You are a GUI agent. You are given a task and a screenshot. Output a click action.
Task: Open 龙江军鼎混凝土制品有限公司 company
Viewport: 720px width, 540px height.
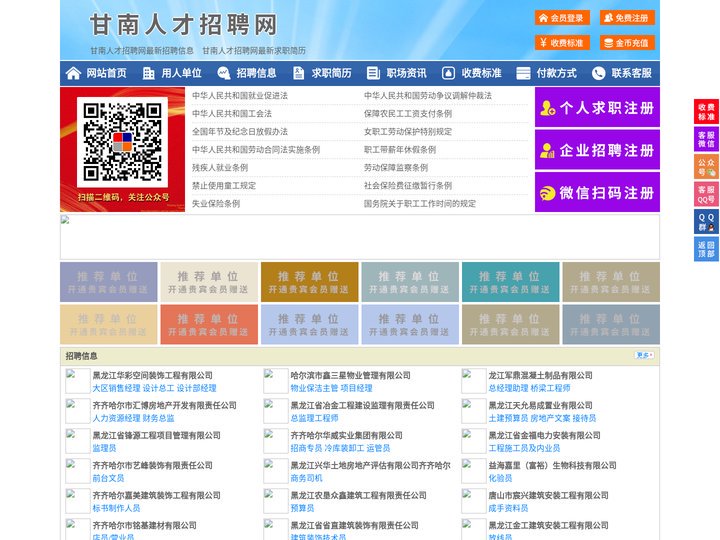pos(540,375)
